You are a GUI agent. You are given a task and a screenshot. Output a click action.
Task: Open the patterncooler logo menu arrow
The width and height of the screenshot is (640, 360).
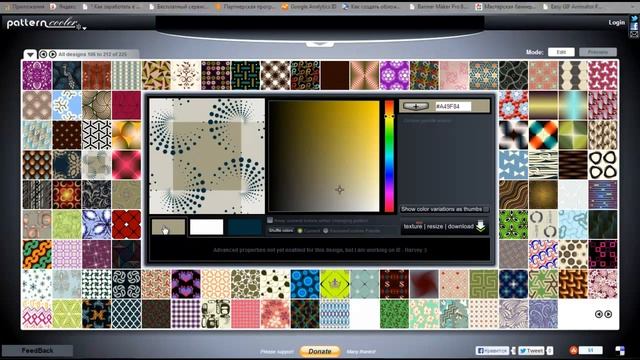coord(84,28)
